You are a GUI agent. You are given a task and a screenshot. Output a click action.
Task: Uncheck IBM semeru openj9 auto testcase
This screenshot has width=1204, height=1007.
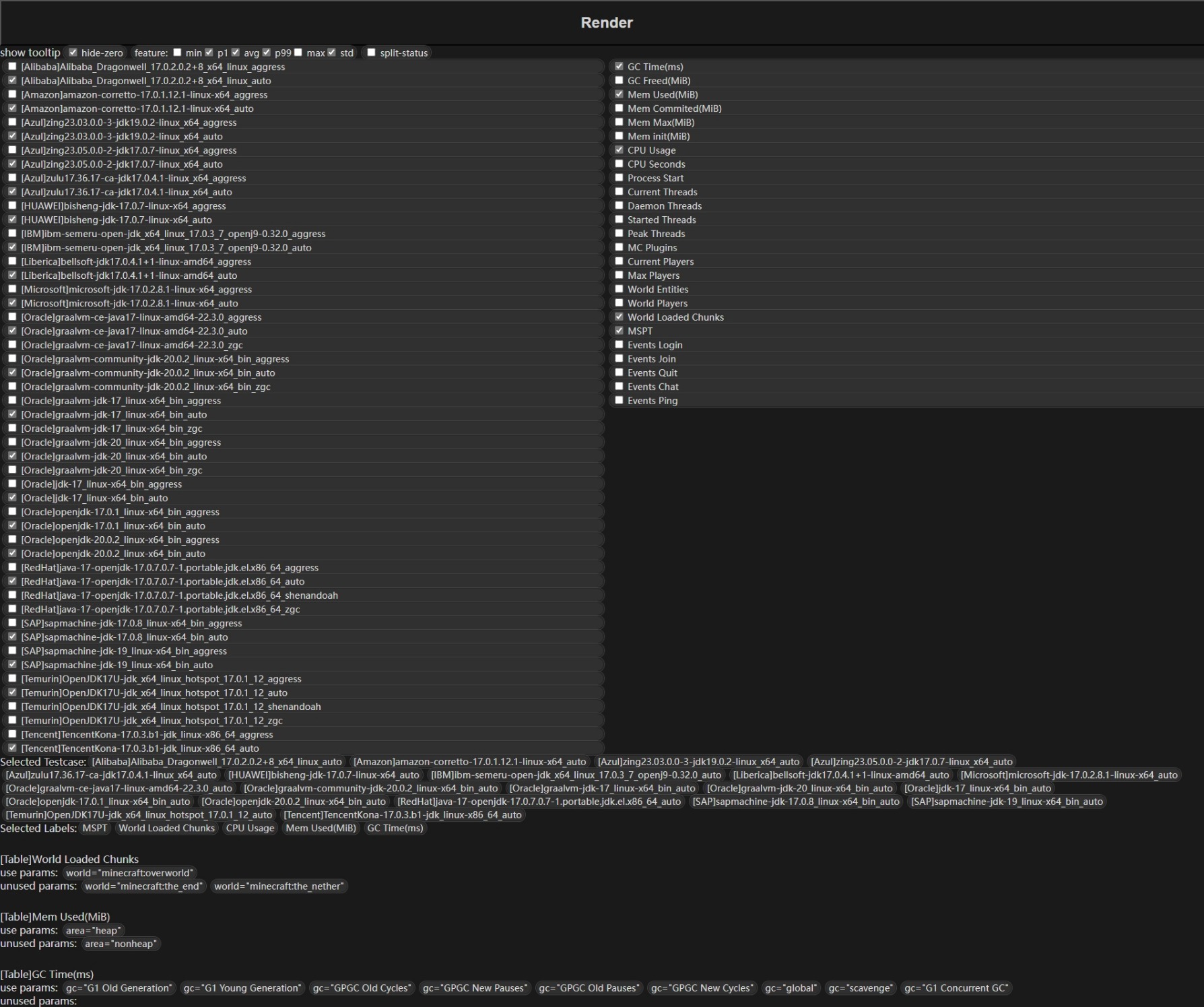12,247
